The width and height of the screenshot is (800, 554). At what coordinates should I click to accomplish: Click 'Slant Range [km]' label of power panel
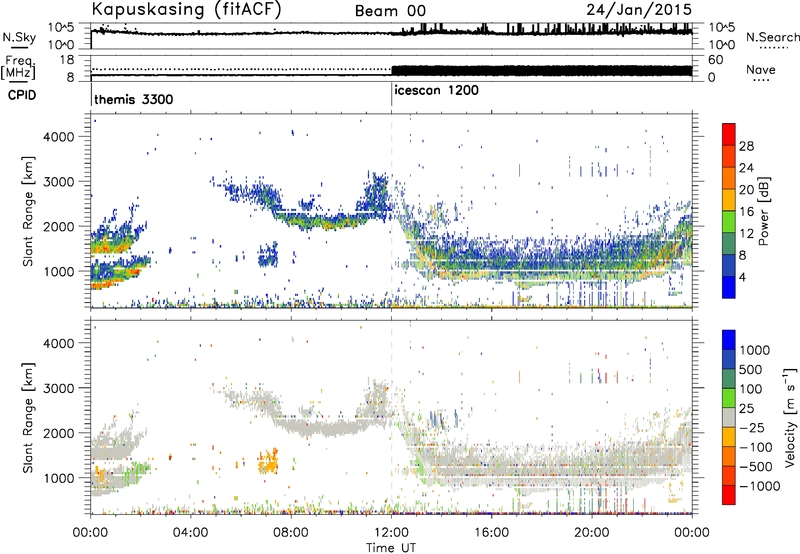[28, 211]
